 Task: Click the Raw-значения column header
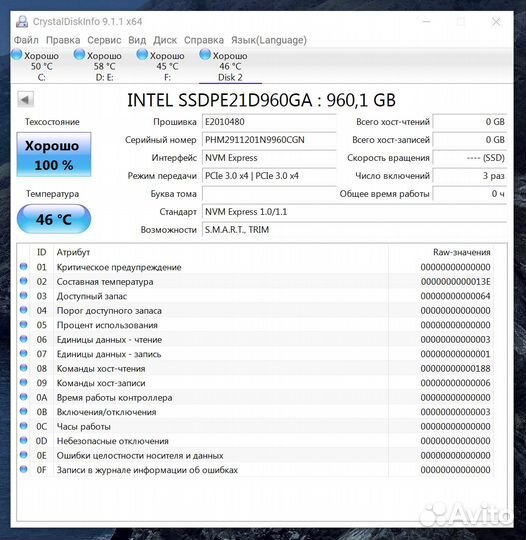462,252
